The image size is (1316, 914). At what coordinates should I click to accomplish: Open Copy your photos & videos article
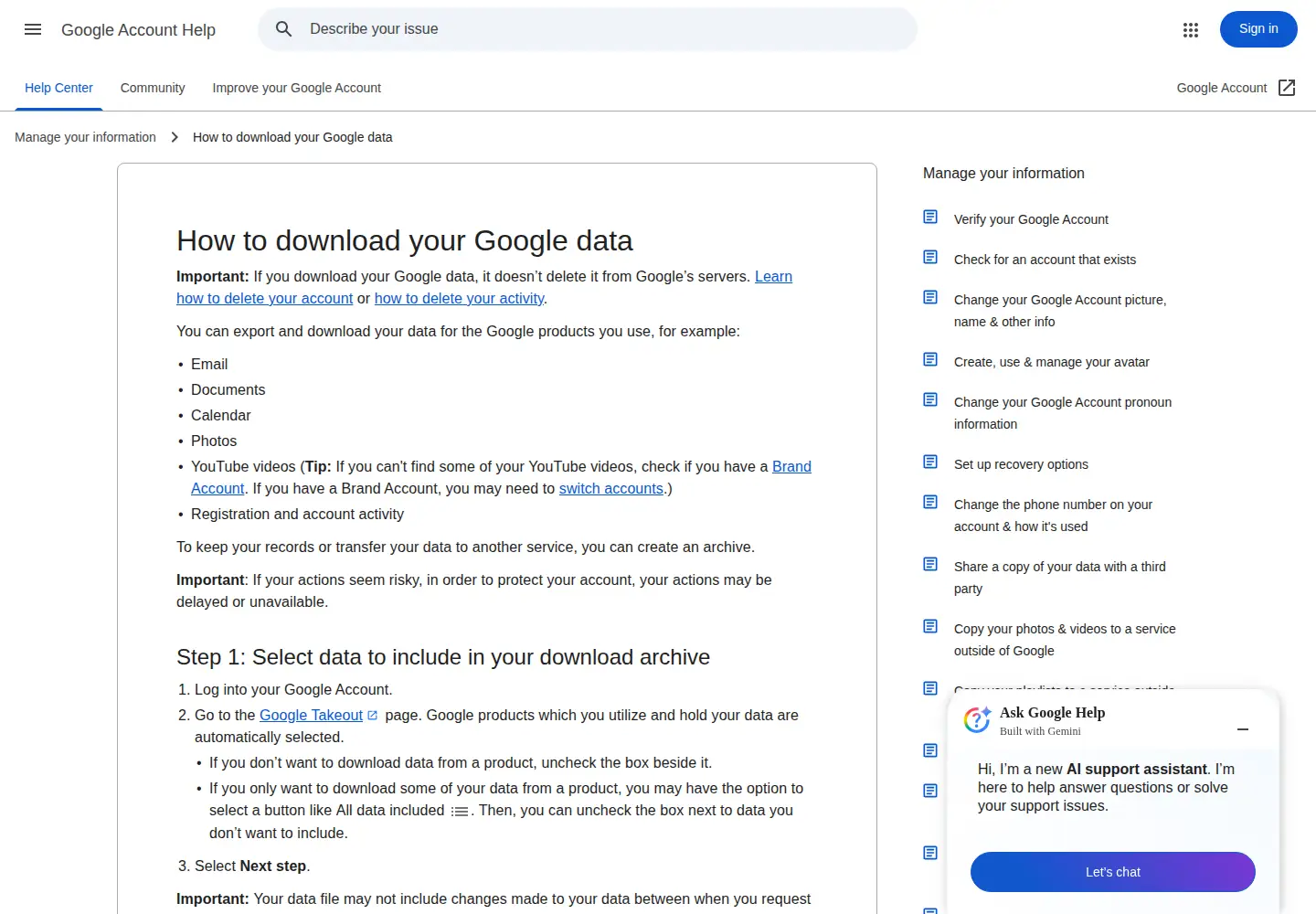(1065, 640)
